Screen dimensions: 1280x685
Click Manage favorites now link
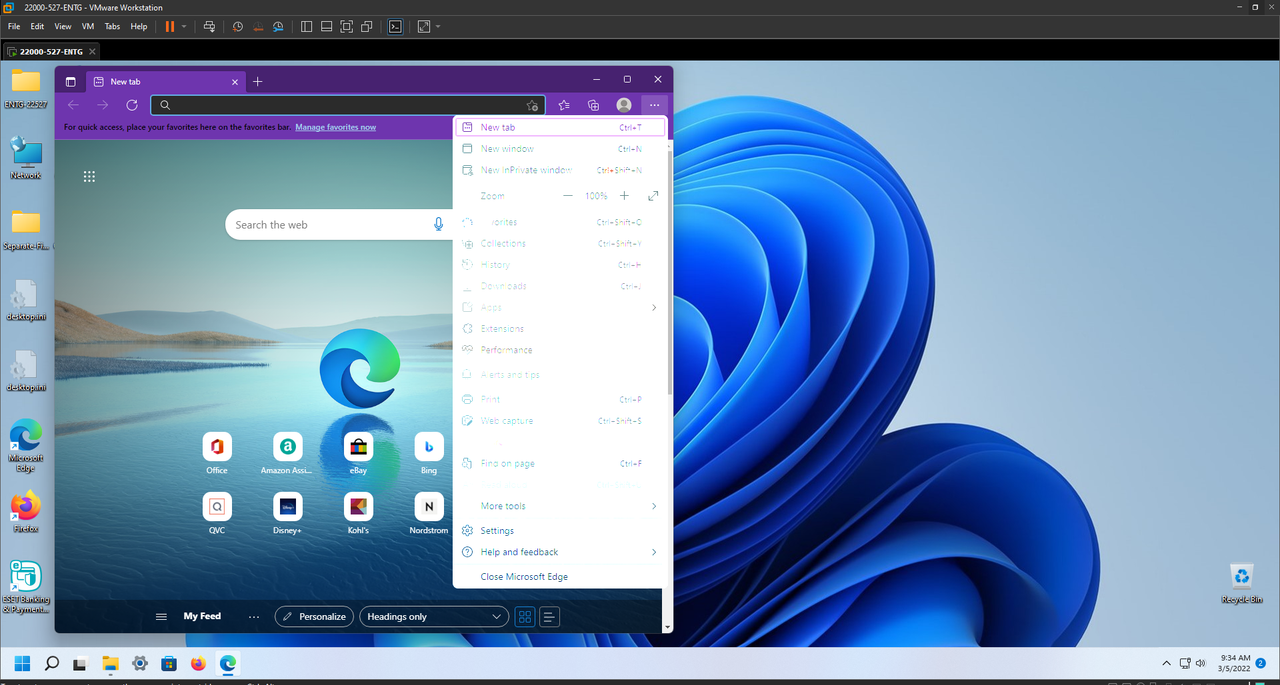(336, 127)
